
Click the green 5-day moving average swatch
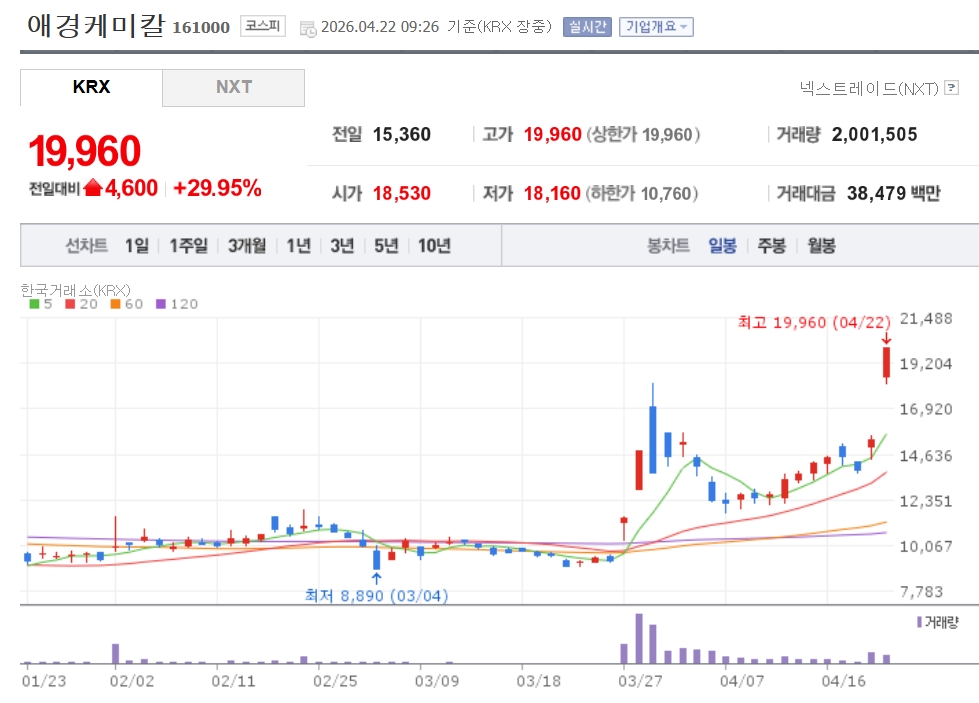[33, 304]
